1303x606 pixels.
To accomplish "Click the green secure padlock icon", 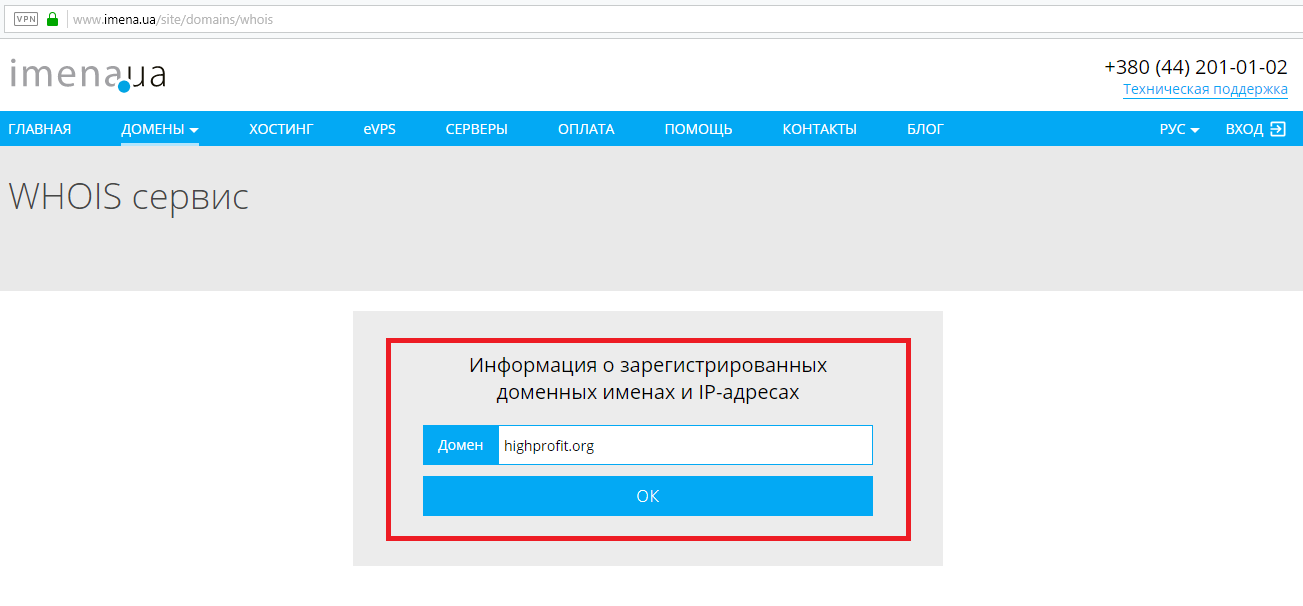I will 52,19.
